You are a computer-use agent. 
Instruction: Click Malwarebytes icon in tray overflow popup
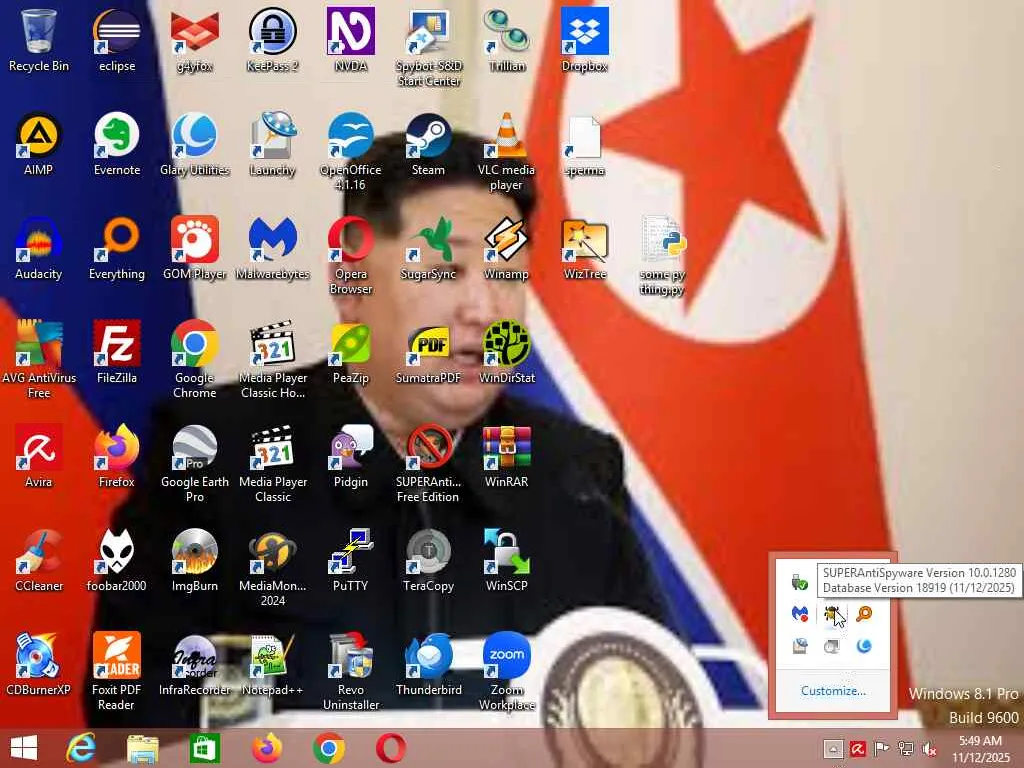[800, 614]
